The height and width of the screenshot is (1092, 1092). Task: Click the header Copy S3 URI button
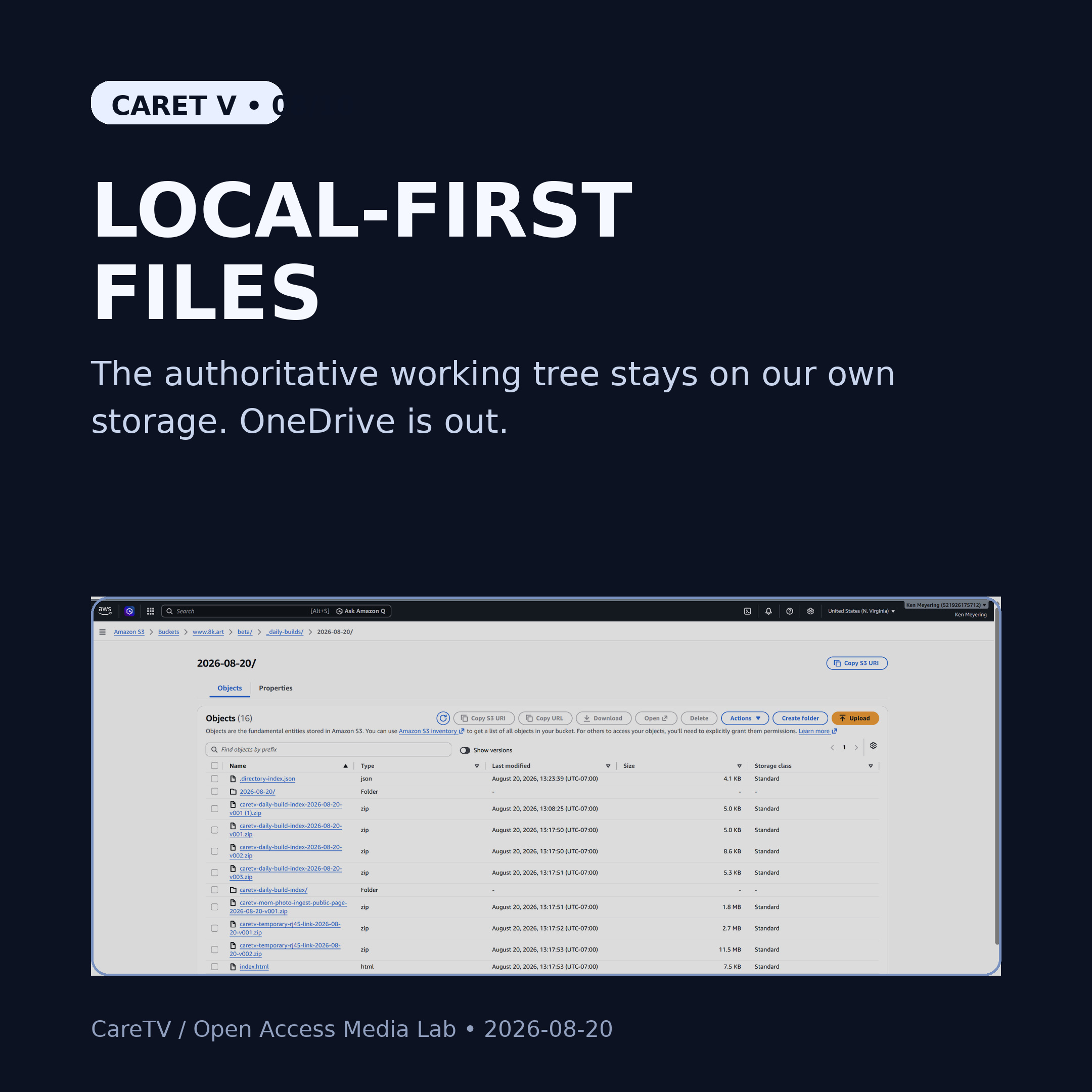click(857, 663)
